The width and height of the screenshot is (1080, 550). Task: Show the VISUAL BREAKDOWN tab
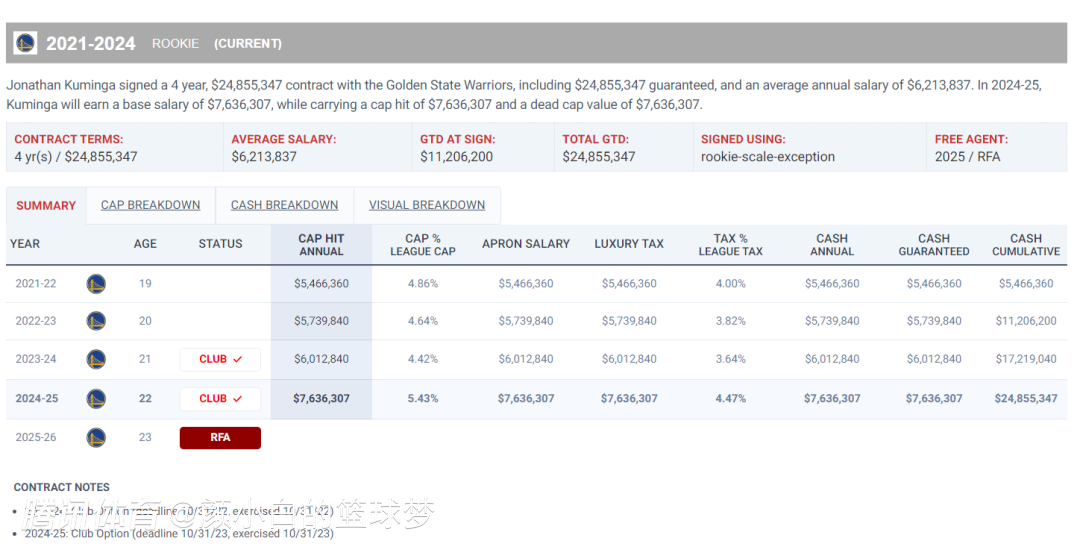[427, 205]
